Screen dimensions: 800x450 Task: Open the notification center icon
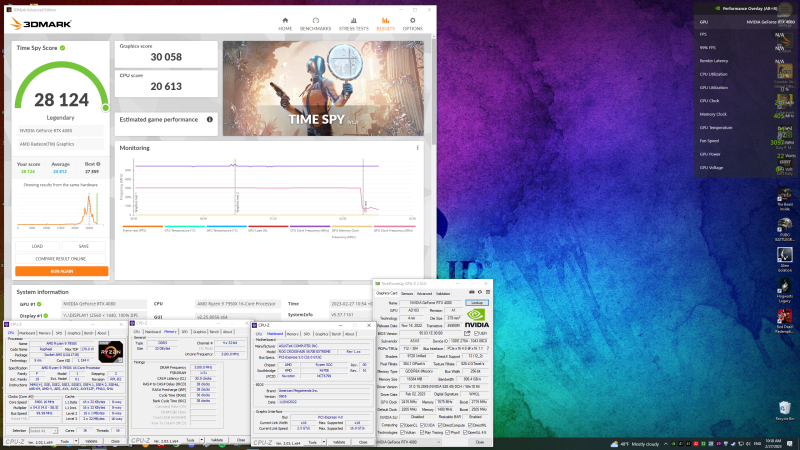(x=789, y=444)
